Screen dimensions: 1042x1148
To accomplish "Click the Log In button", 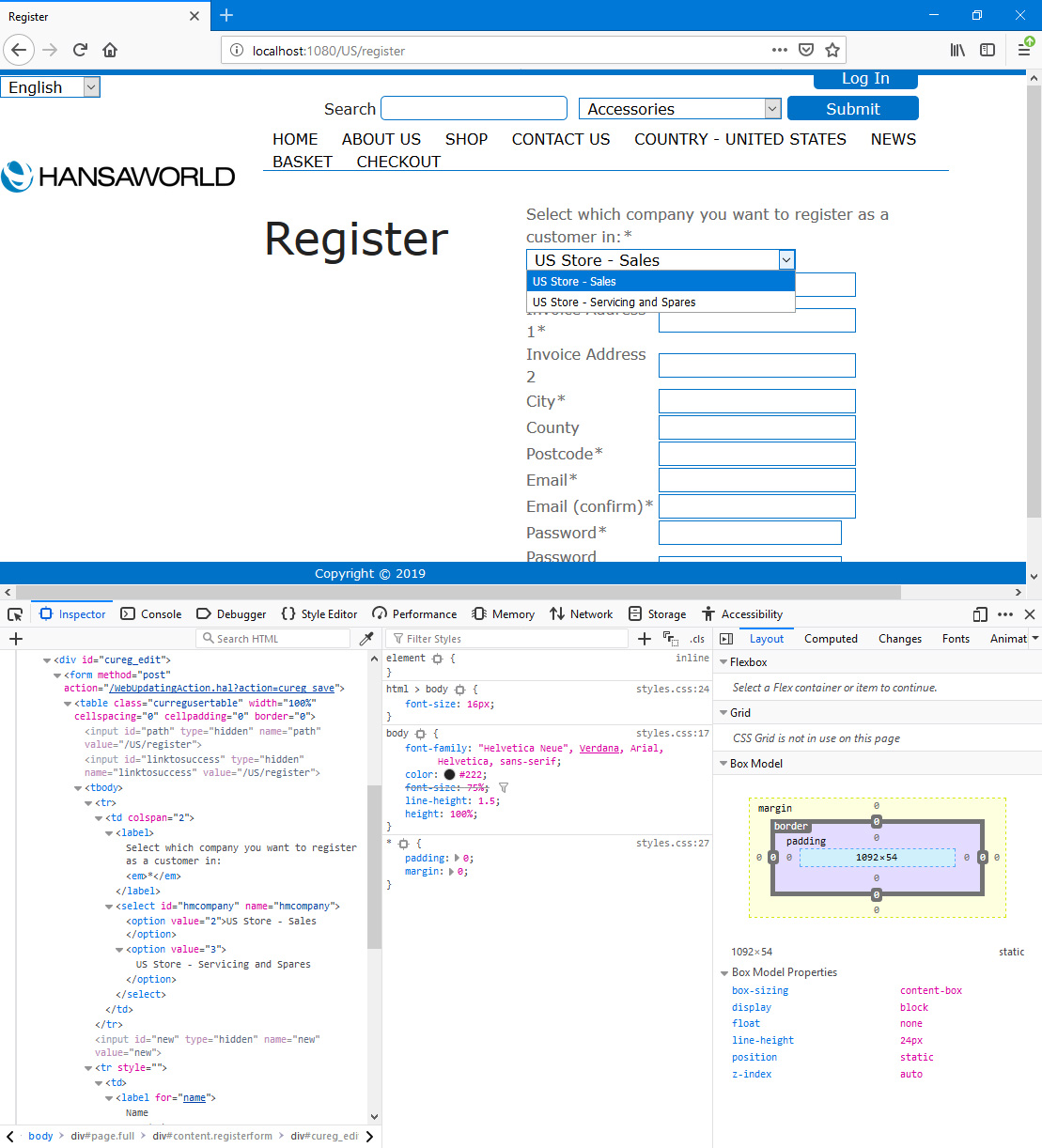I will coord(865,79).
